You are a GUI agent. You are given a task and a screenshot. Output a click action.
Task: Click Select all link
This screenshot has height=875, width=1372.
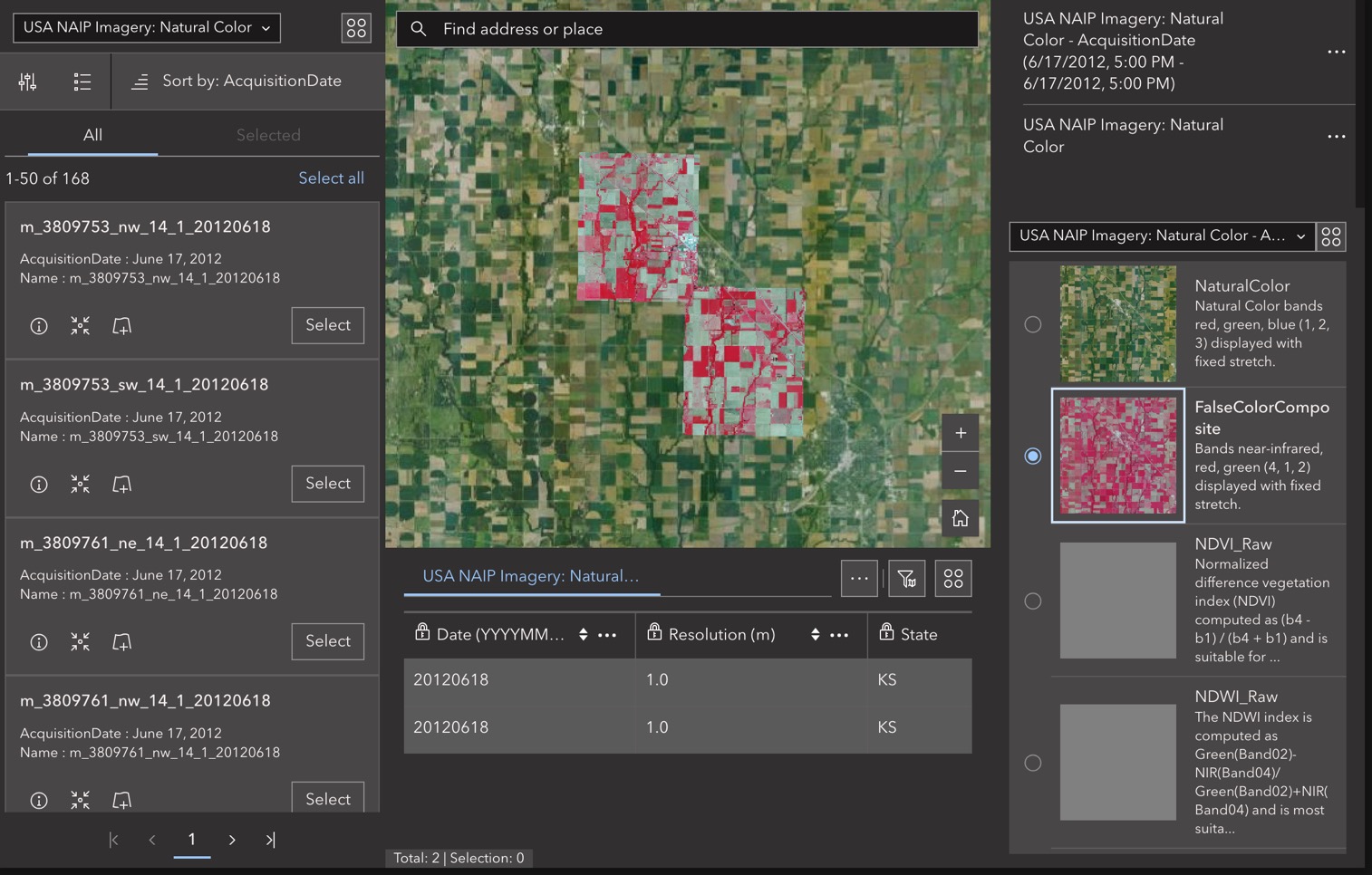[332, 178]
